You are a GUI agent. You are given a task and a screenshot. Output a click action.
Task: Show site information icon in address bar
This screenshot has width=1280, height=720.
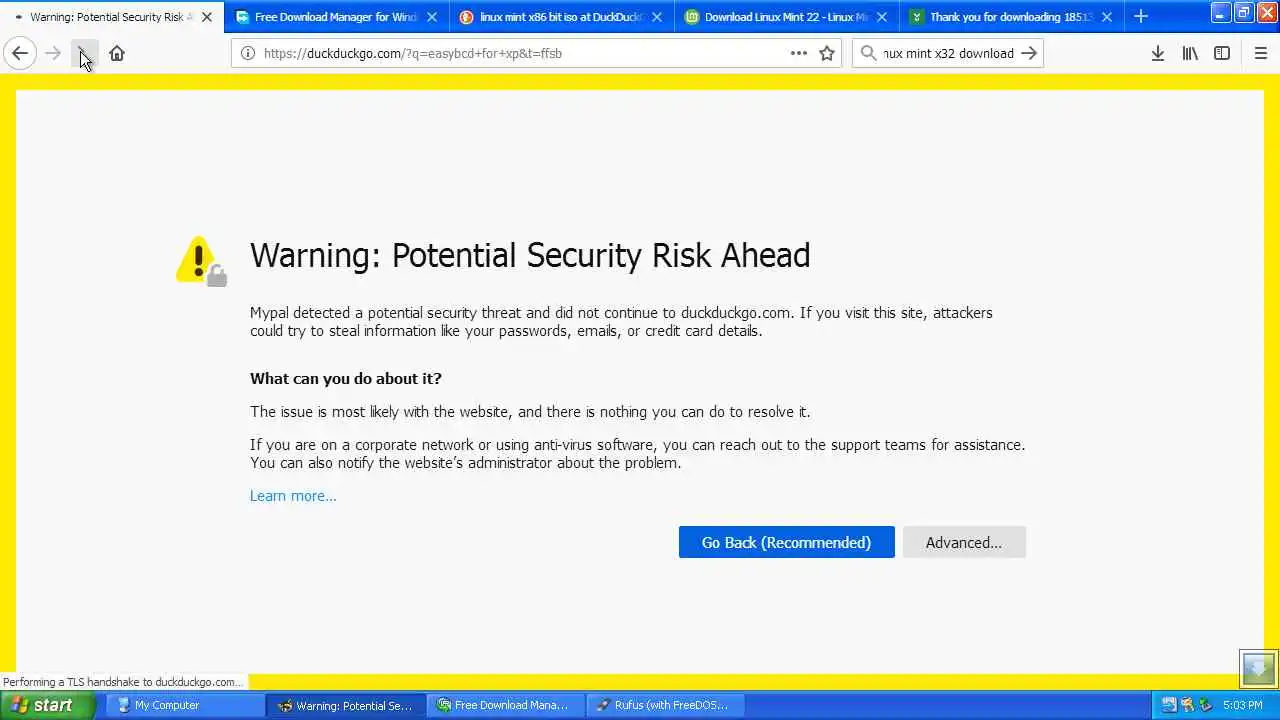coord(248,53)
